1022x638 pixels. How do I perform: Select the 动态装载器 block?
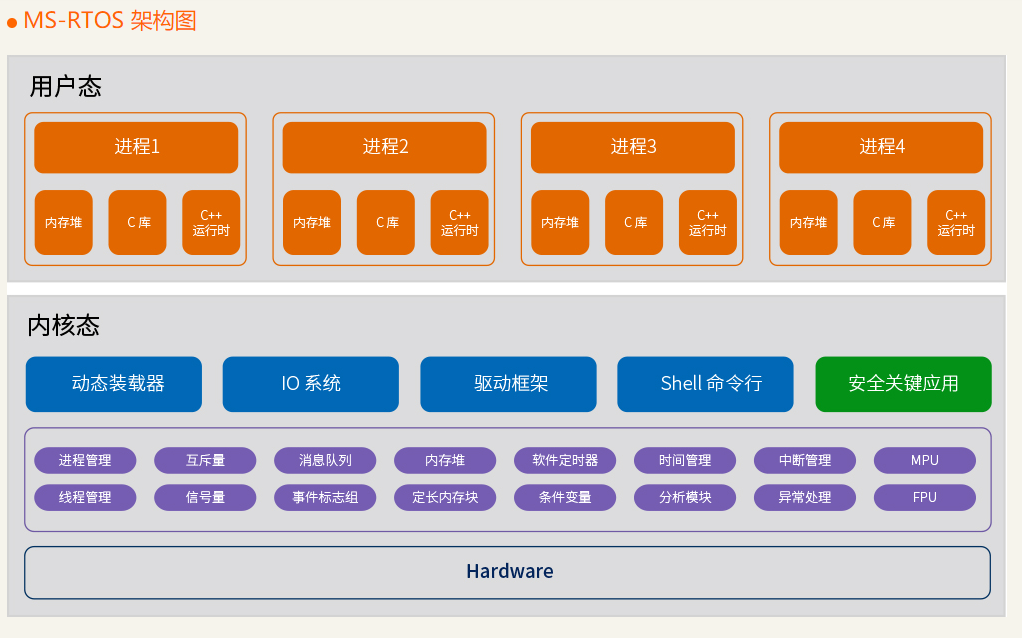(113, 384)
